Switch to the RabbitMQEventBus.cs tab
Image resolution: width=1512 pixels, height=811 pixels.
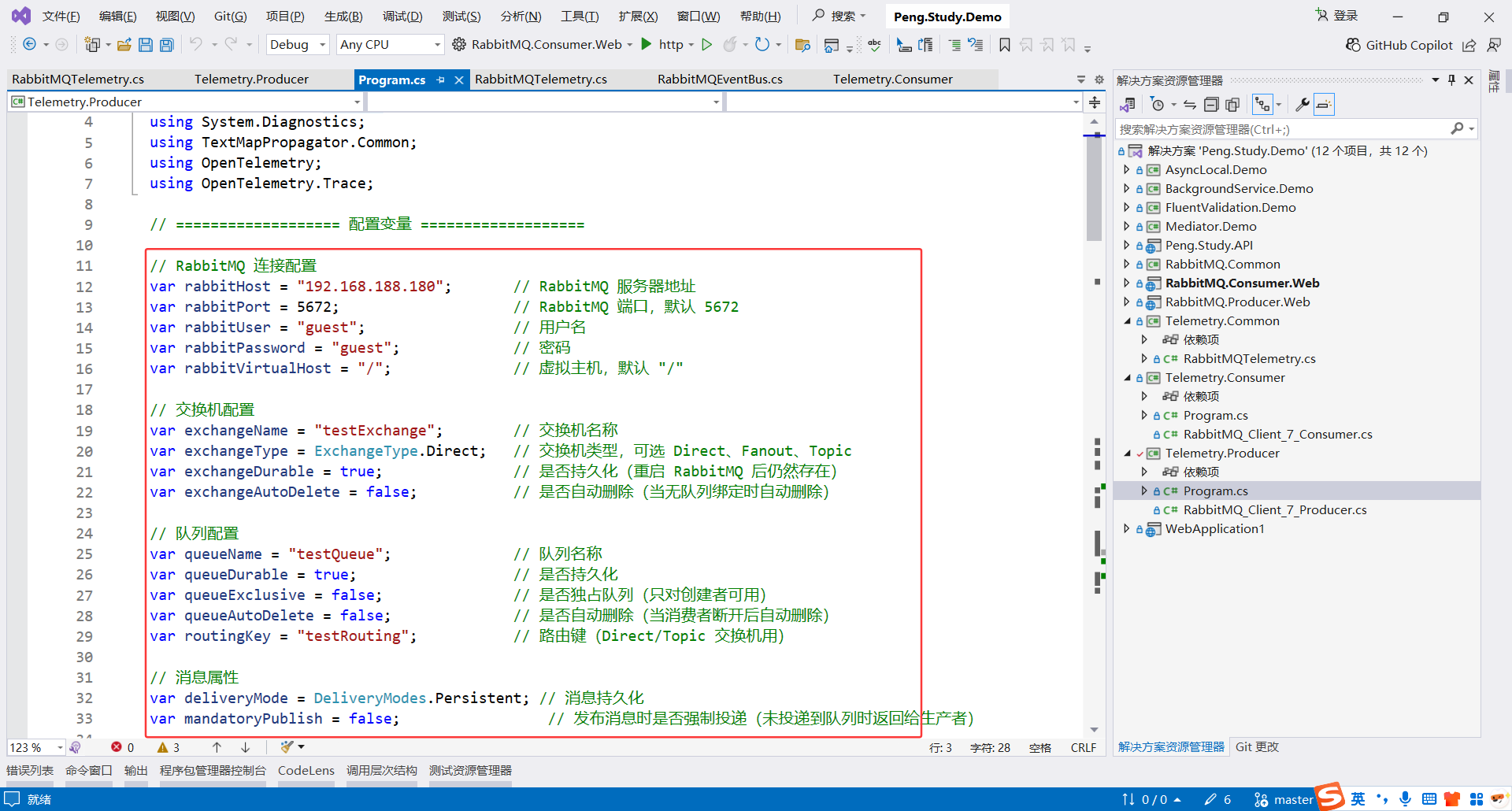(719, 79)
